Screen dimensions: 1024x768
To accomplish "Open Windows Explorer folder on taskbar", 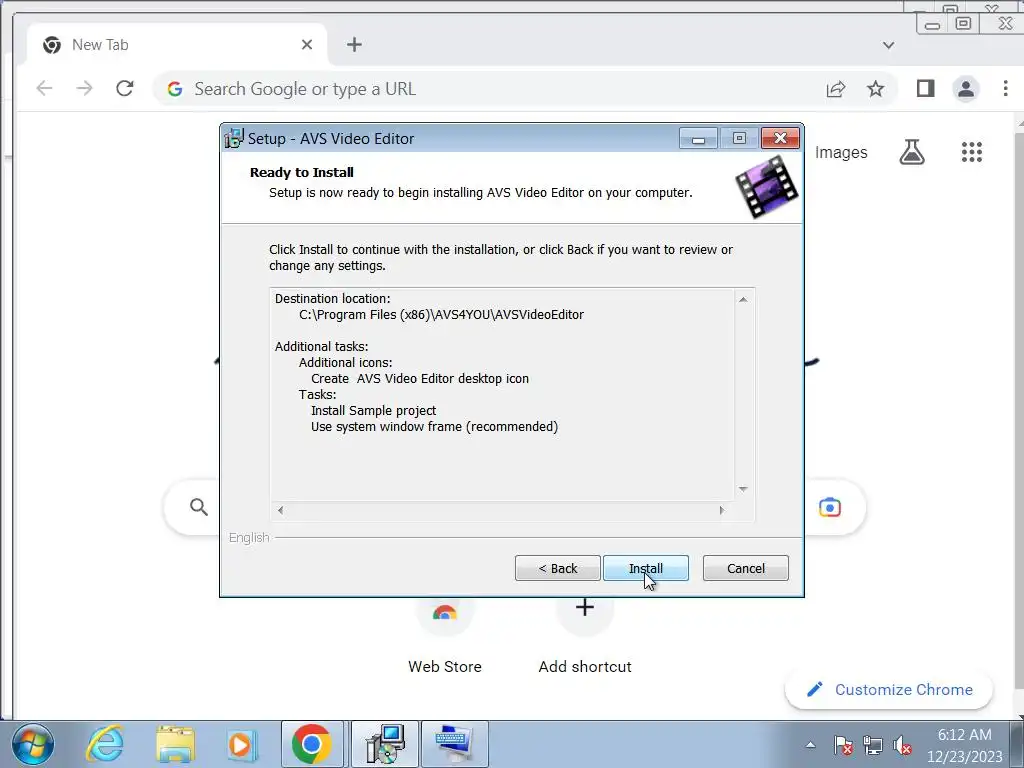I will [175, 744].
